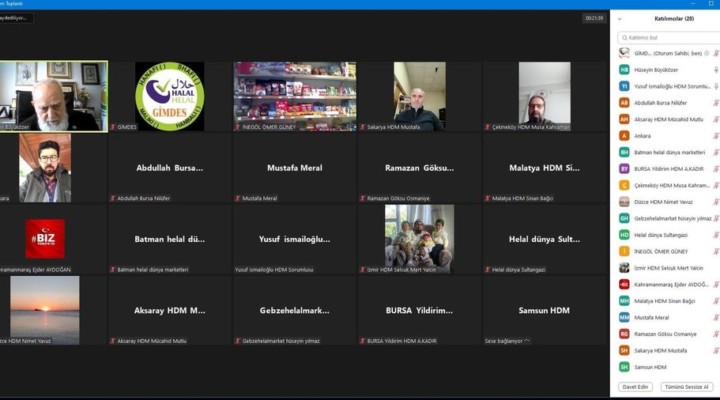
Task: Select the İzmir HDM Selcuk family photo tile
Action: coord(420,239)
